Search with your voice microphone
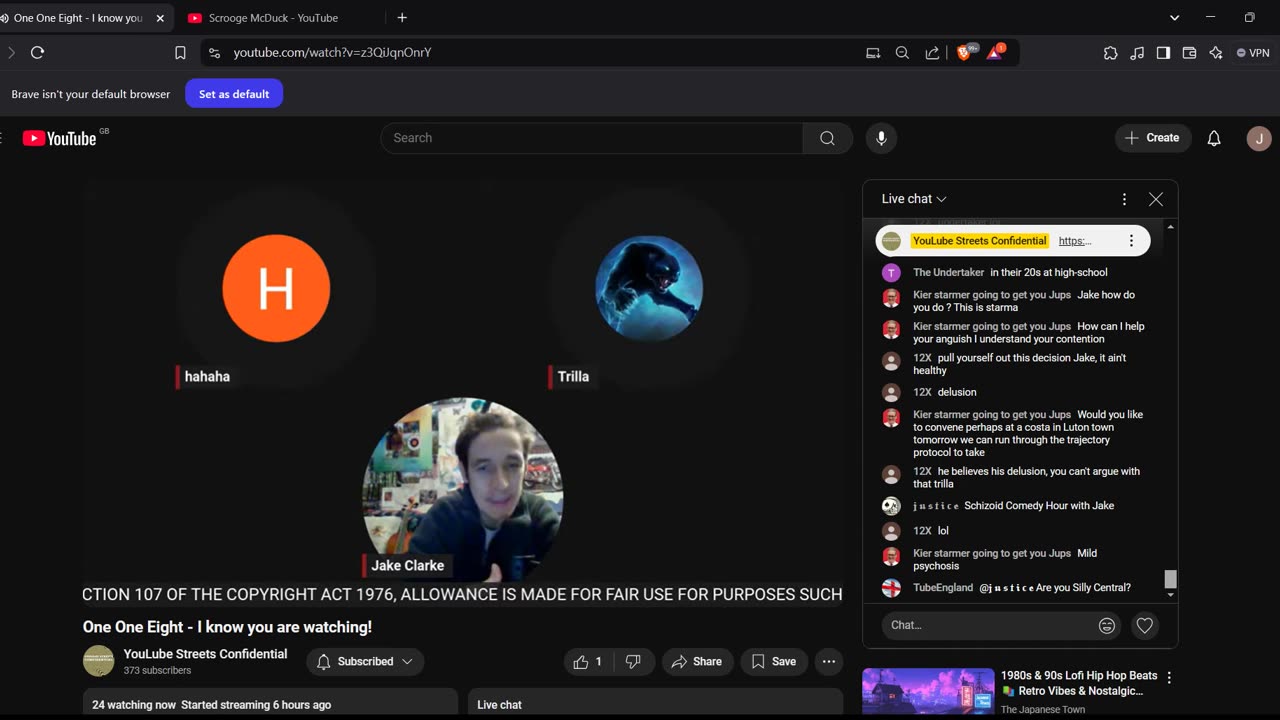1280x720 pixels. (x=881, y=138)
